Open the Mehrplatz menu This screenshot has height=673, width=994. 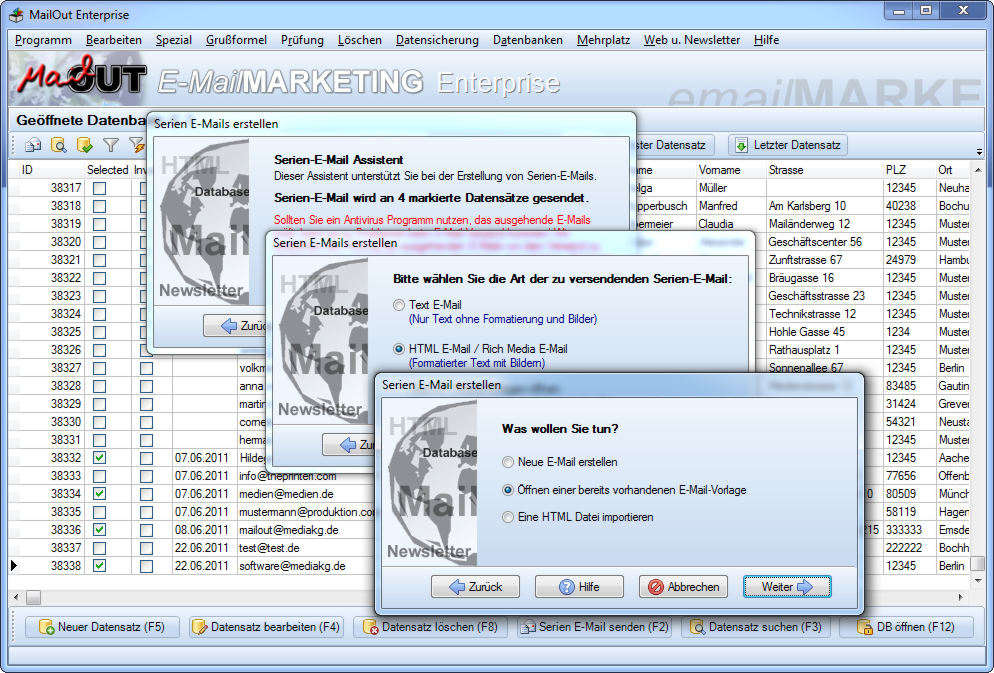pos(604,40)
